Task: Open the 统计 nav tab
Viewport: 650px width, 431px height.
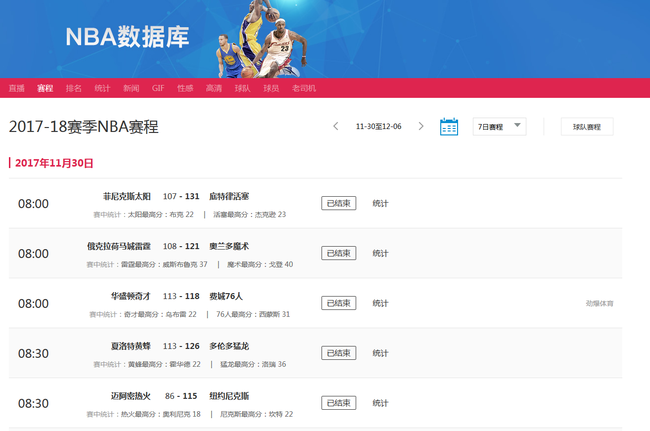Action: [102, 88]
